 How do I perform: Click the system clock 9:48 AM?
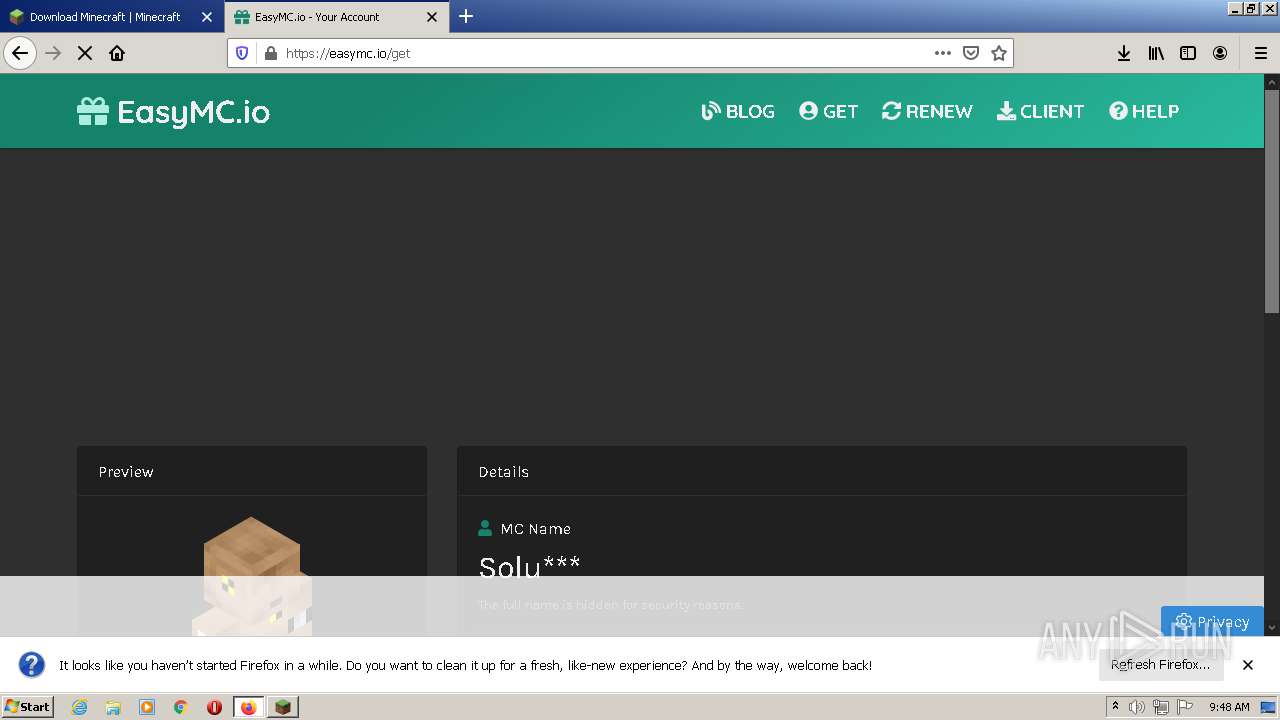click(1229, 707)
